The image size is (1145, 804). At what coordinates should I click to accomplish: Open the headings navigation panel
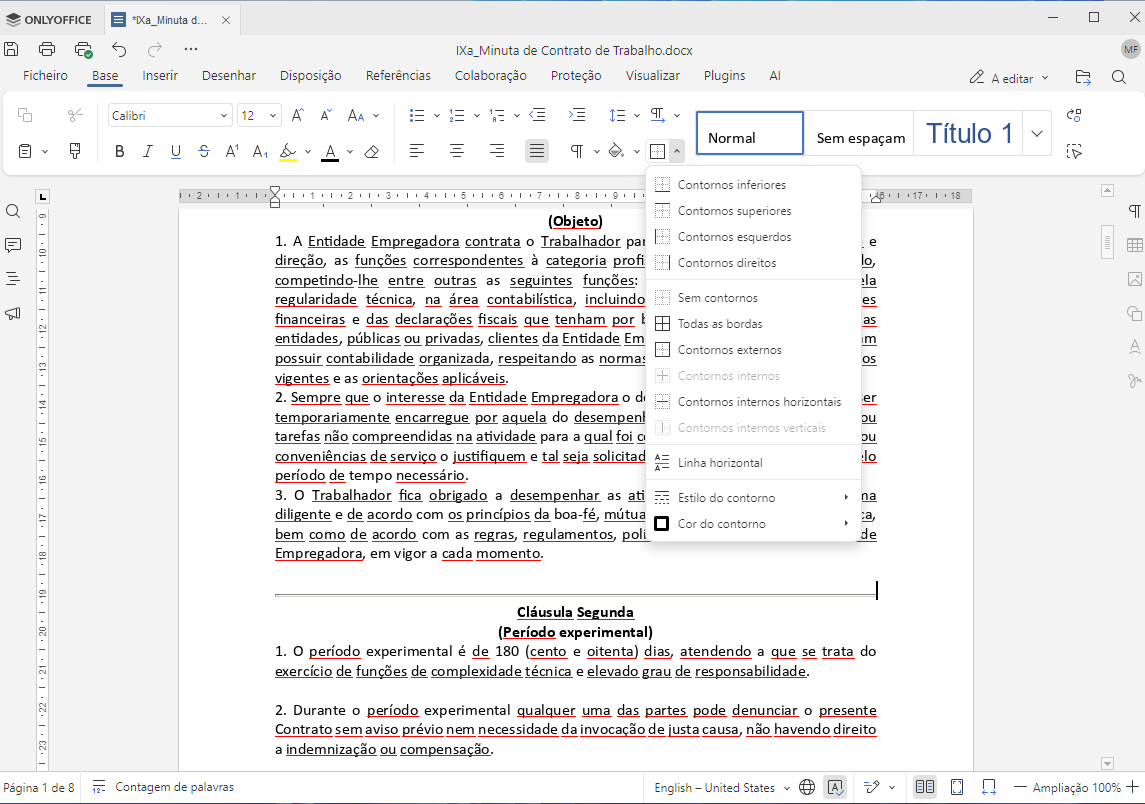point(13,279)
